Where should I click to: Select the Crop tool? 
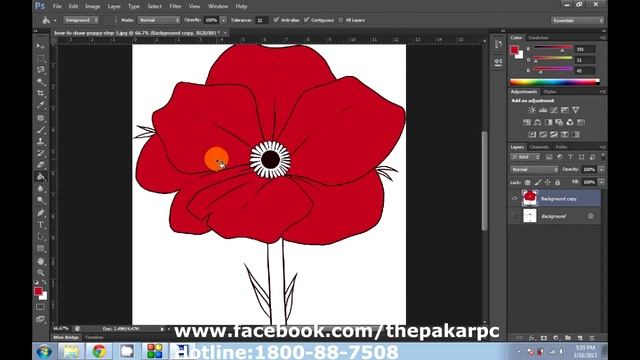[x=40, y=93]
